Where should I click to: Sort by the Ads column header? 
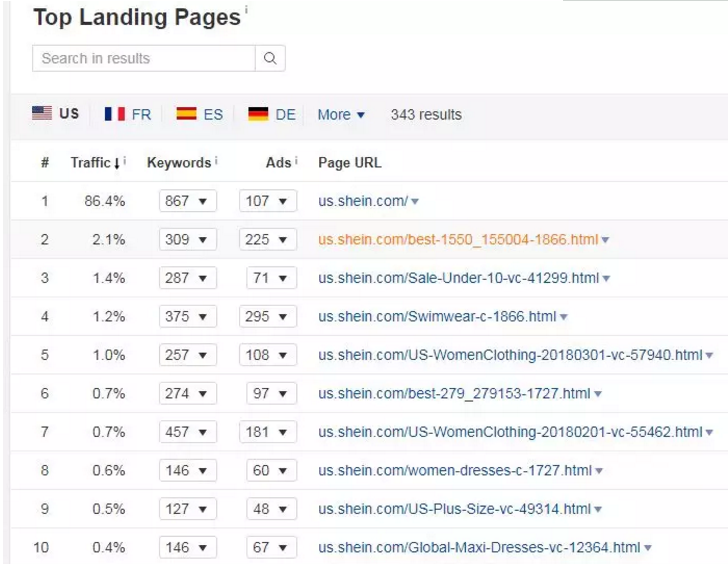tap(279, 162)
